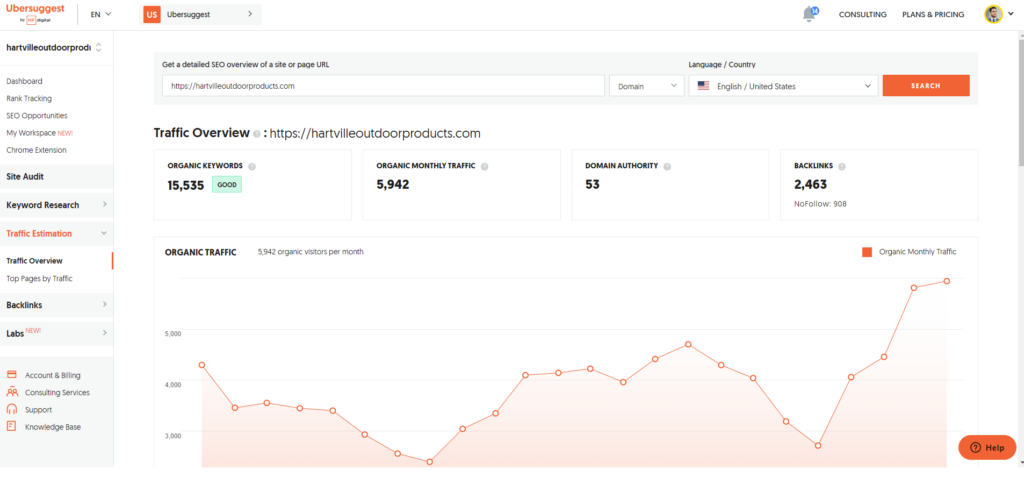Click the Account & Billing card icon

point(11,375)
